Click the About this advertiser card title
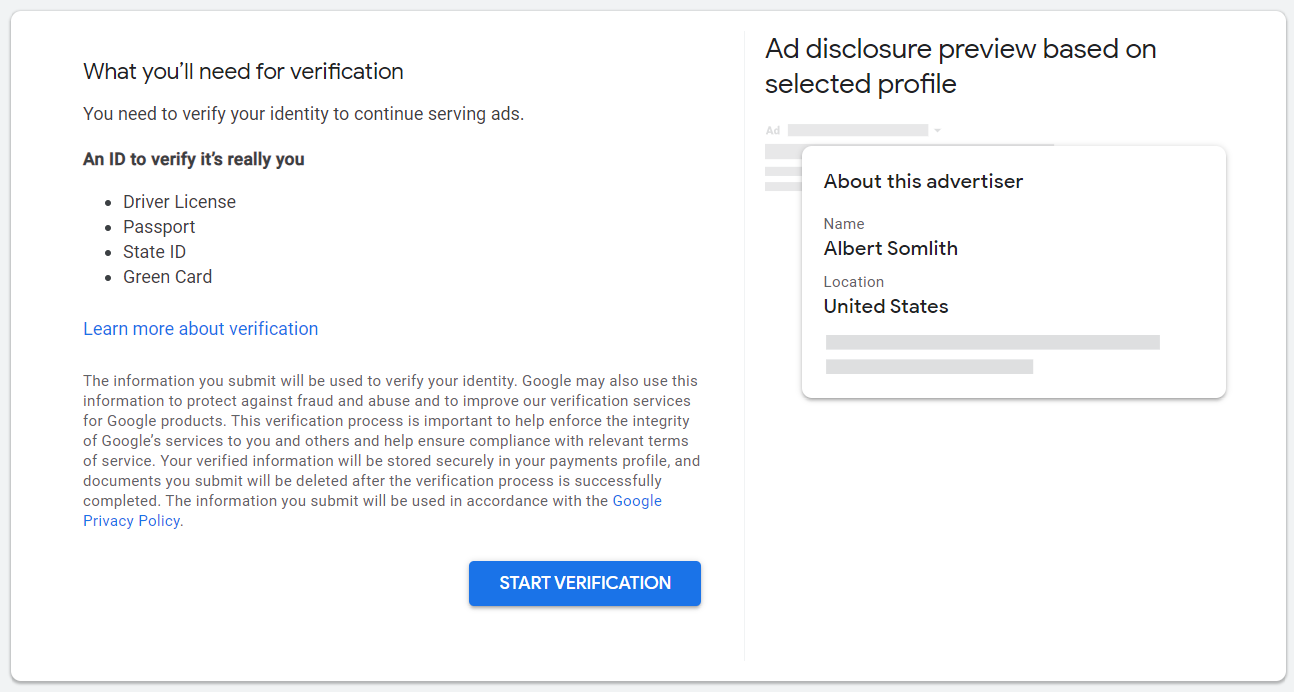Viewport: 1294px width, 692px height. [923, 182]
